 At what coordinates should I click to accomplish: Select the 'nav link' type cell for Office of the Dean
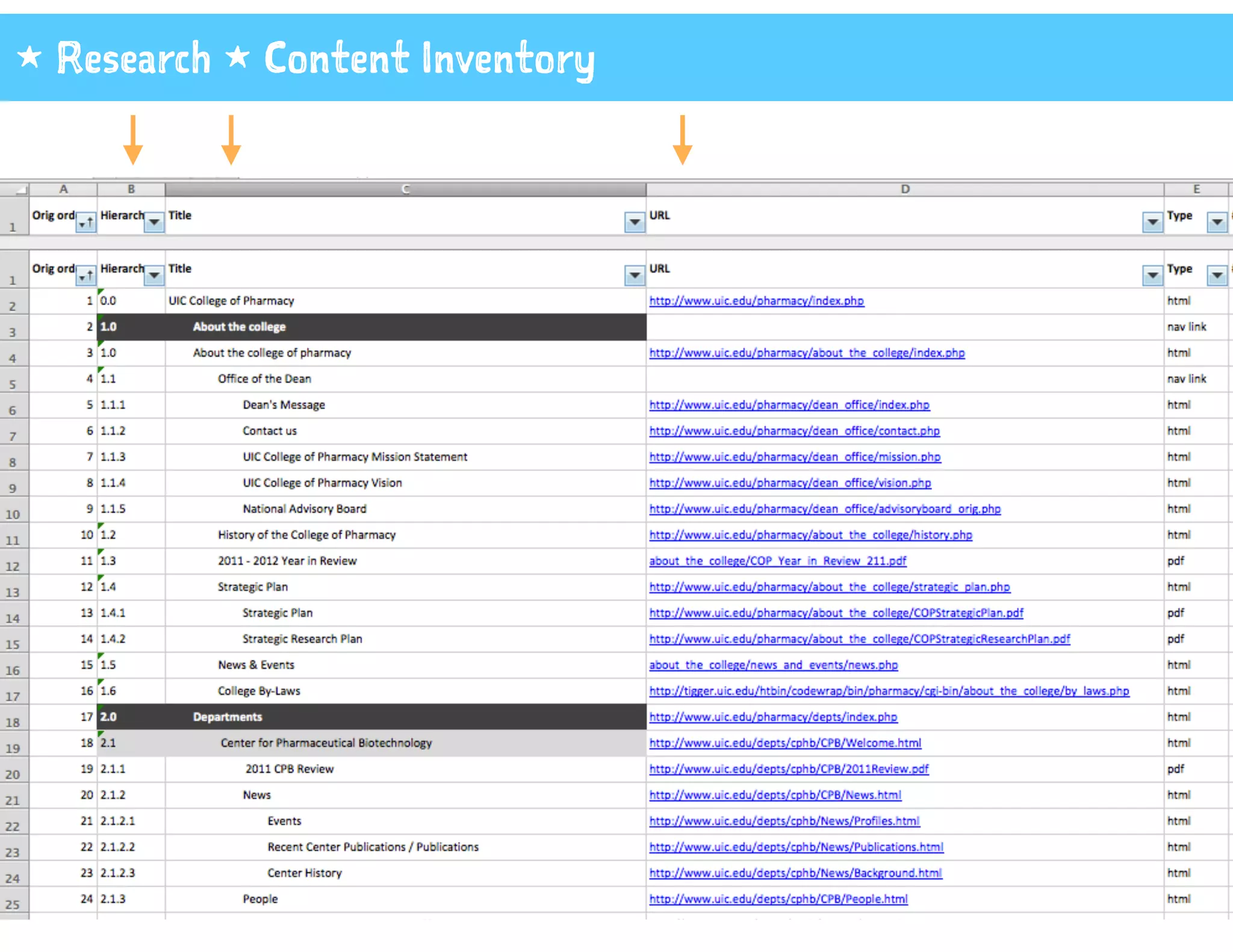click(1196, 379)
